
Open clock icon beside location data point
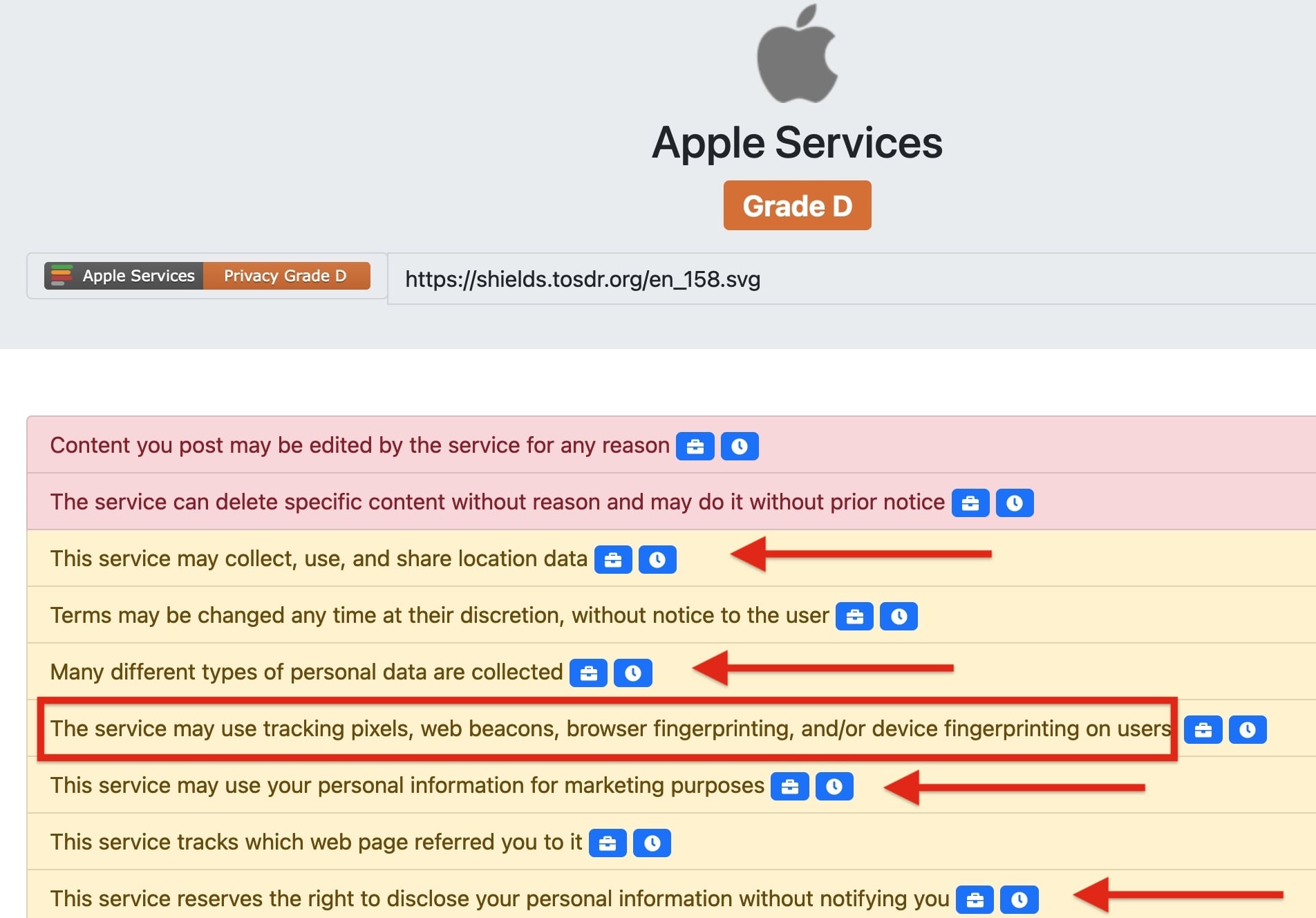pyautogui.click(x=657, y=559)
